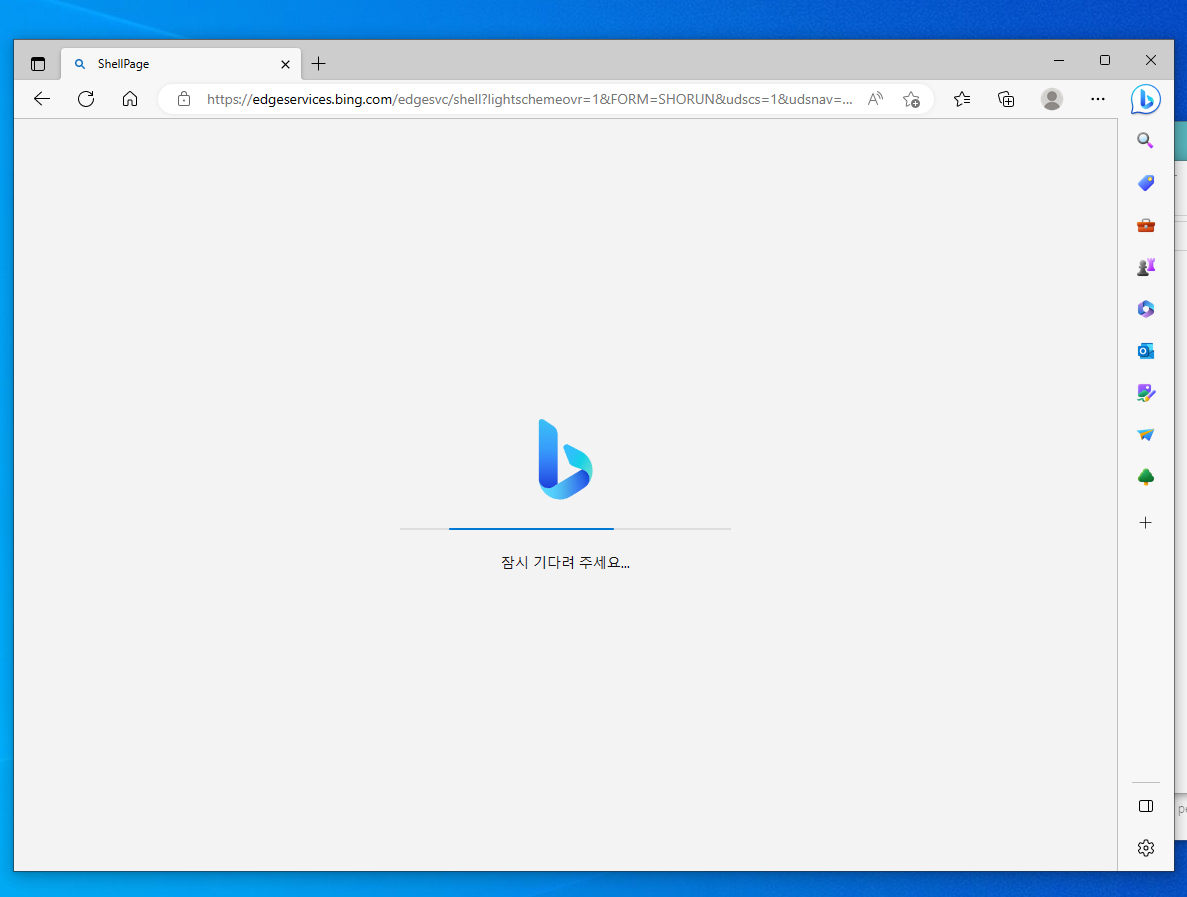Add this page to favorites
The width and height of the screenshot is (1187, 897).
coord(911,99)
